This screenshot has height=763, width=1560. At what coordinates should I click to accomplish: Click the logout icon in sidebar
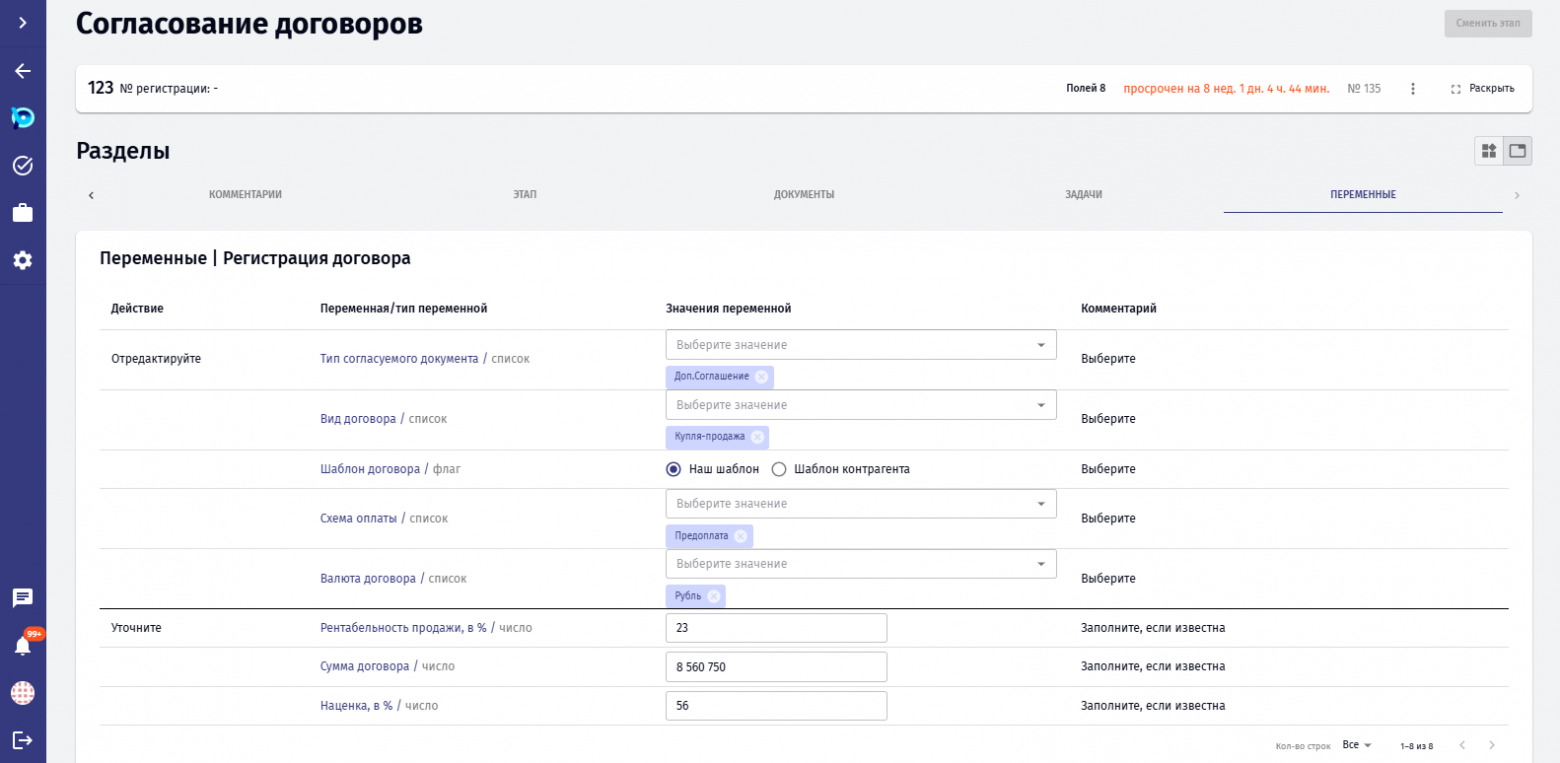(x=22, y=740)
